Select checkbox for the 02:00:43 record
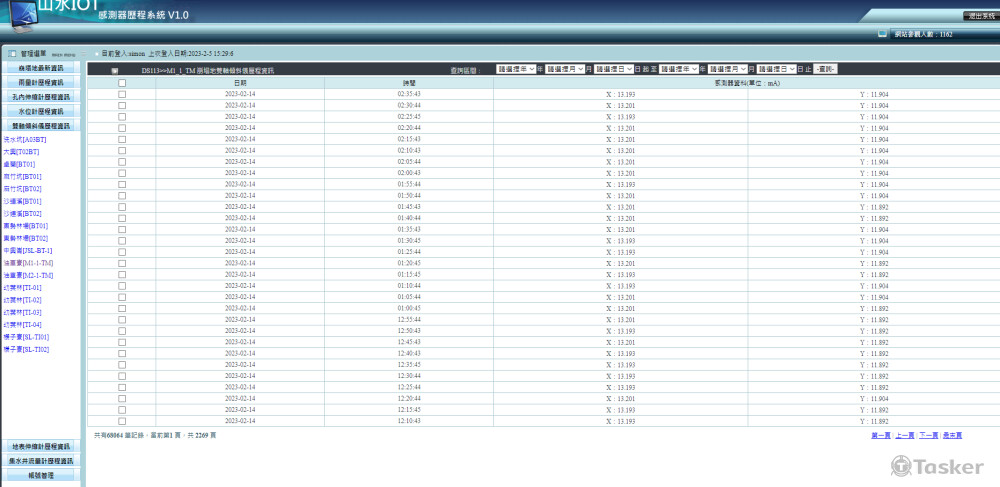The image size is (1000, 487). [122, 173]
